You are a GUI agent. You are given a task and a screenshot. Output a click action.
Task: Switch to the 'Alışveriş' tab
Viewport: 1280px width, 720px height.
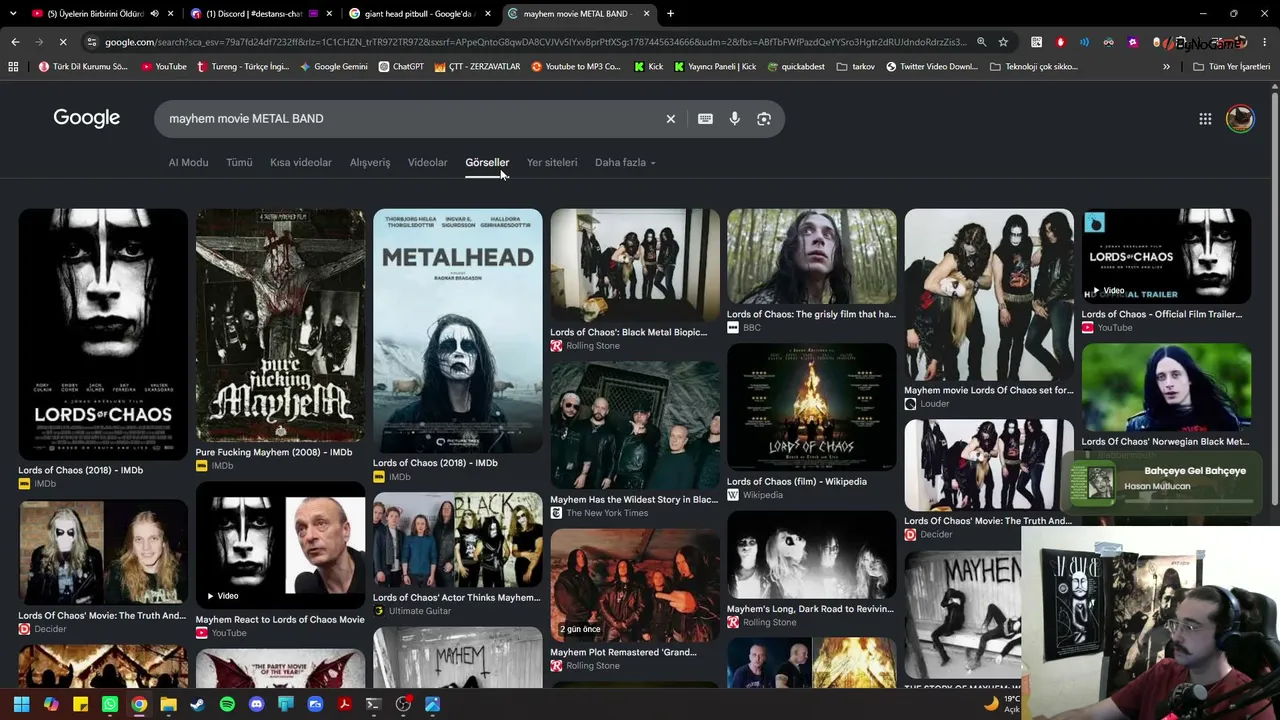point(370,162)
